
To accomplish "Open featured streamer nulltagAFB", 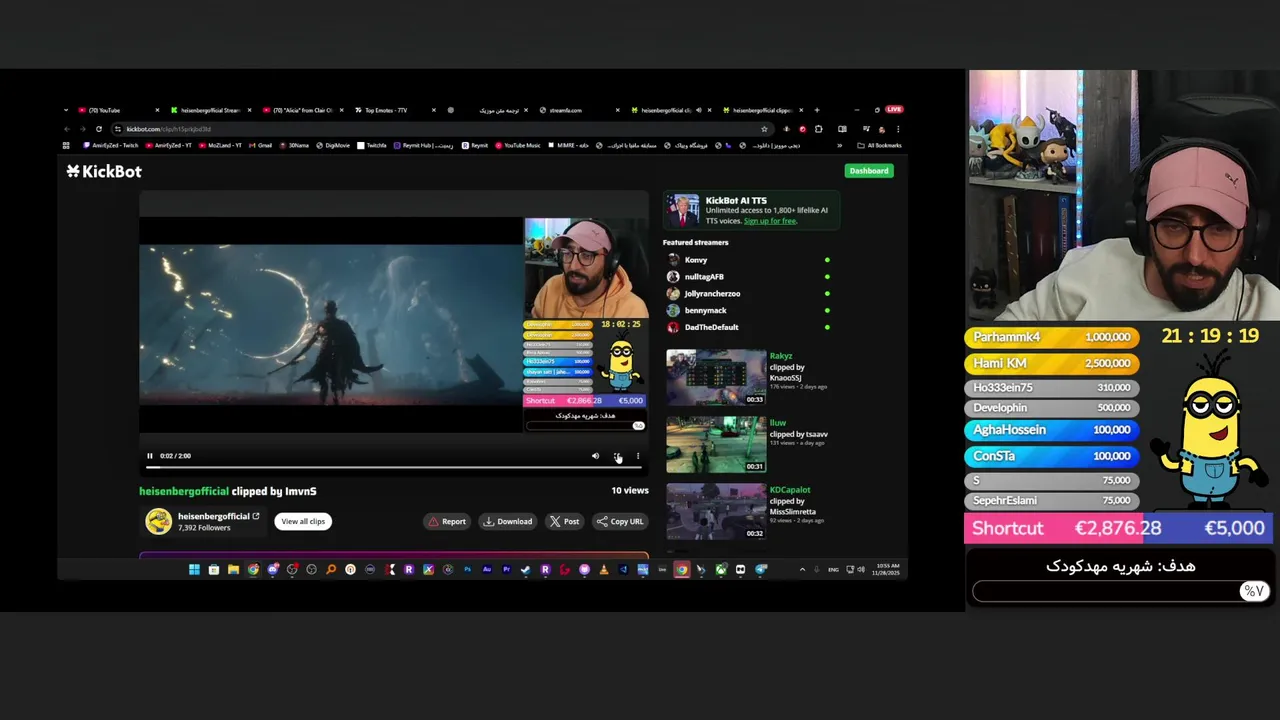I will (x=750, y=277).
